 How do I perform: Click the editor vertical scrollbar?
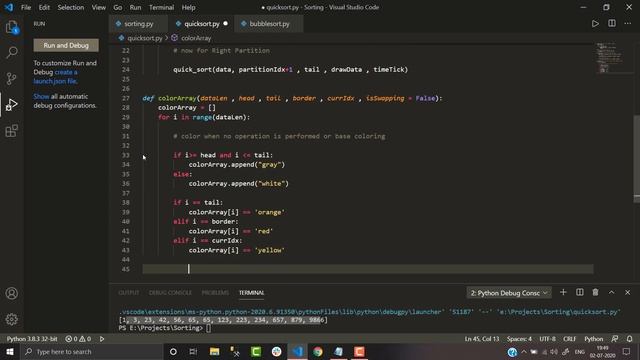click(x=637, y=159)
